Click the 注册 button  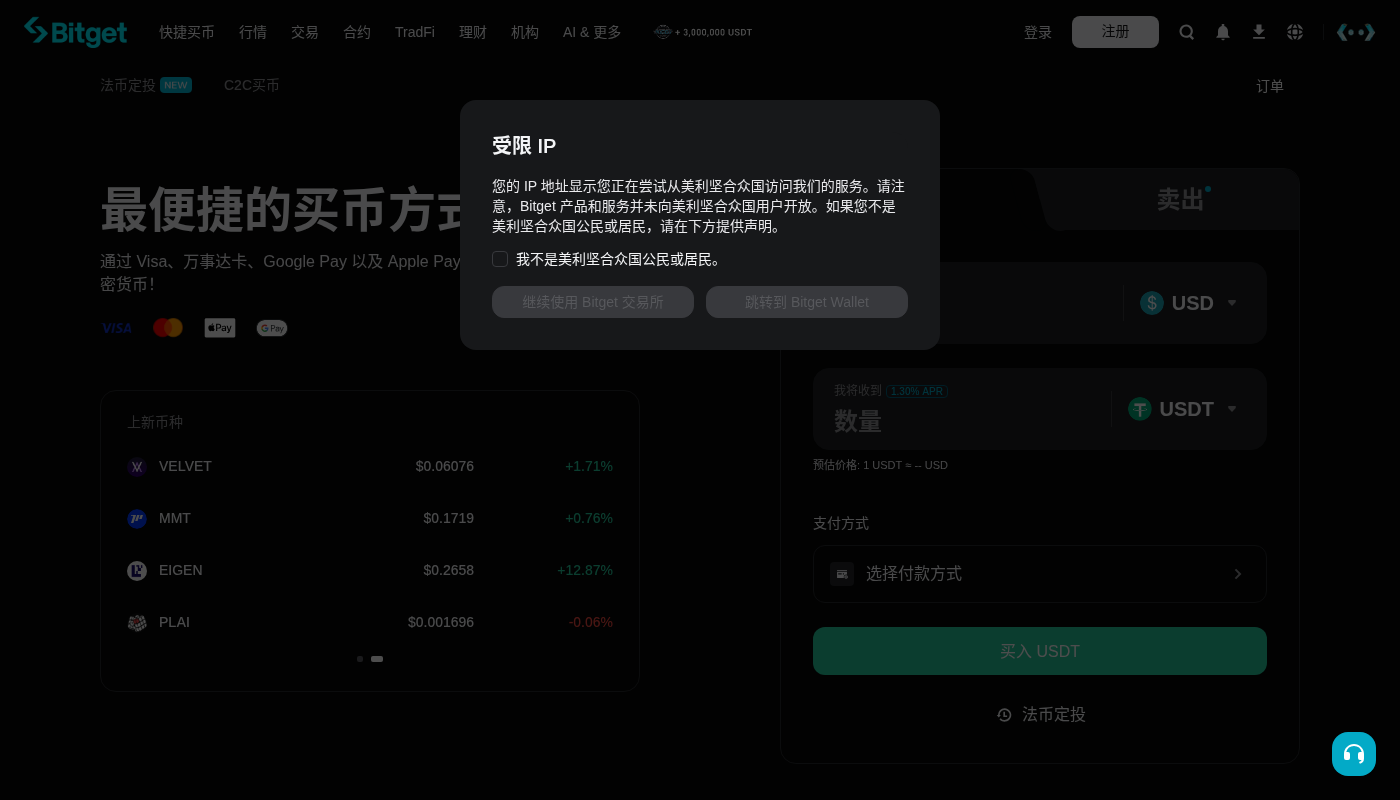tap(1115, 32)
